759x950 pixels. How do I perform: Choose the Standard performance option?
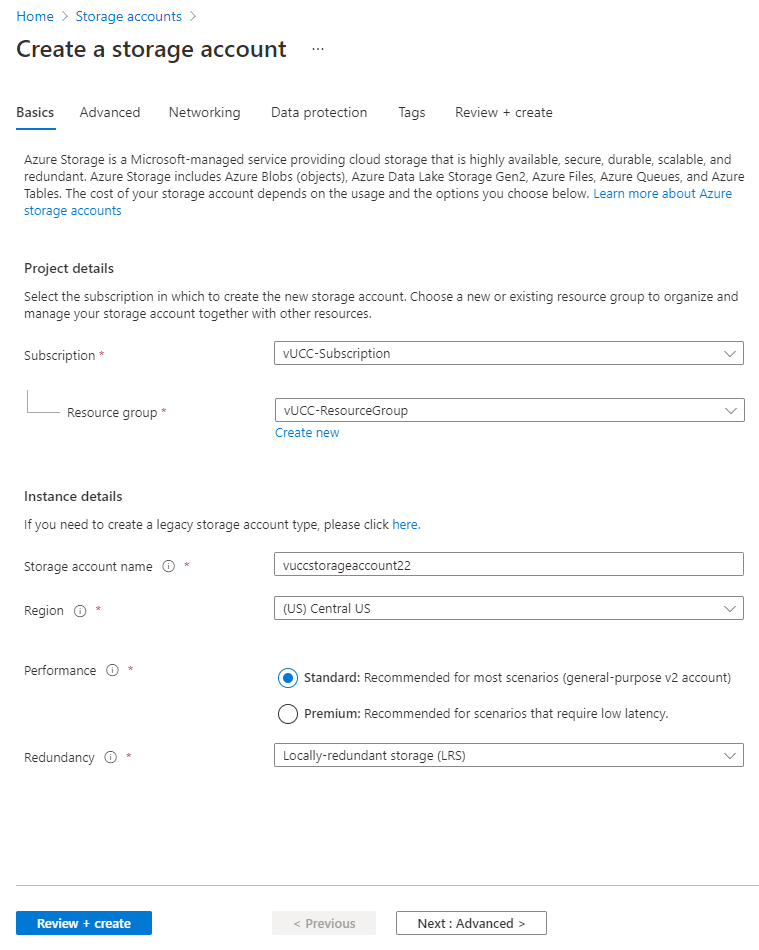[x=288, y=677]
